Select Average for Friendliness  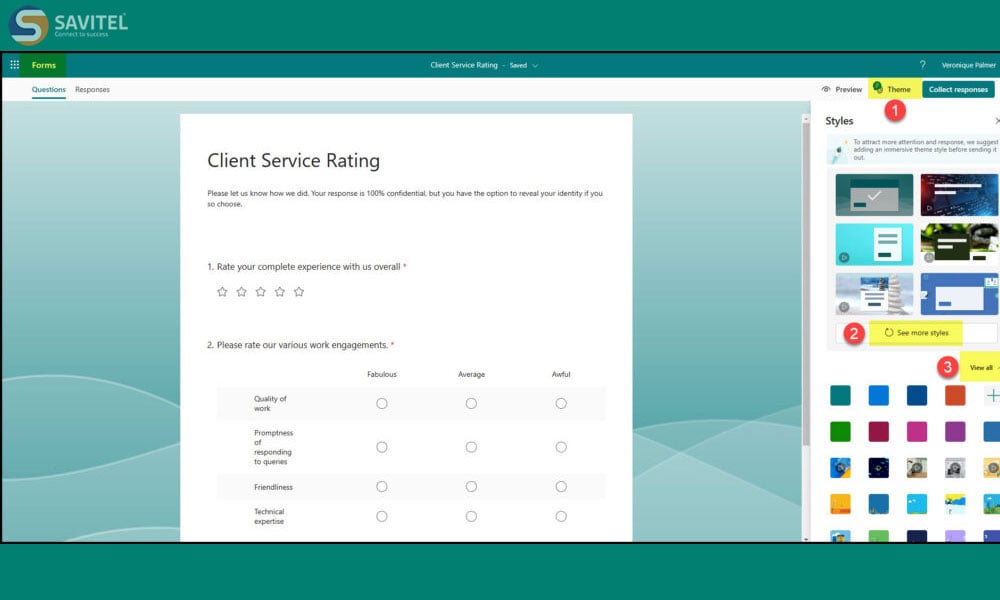coord(471,487)
